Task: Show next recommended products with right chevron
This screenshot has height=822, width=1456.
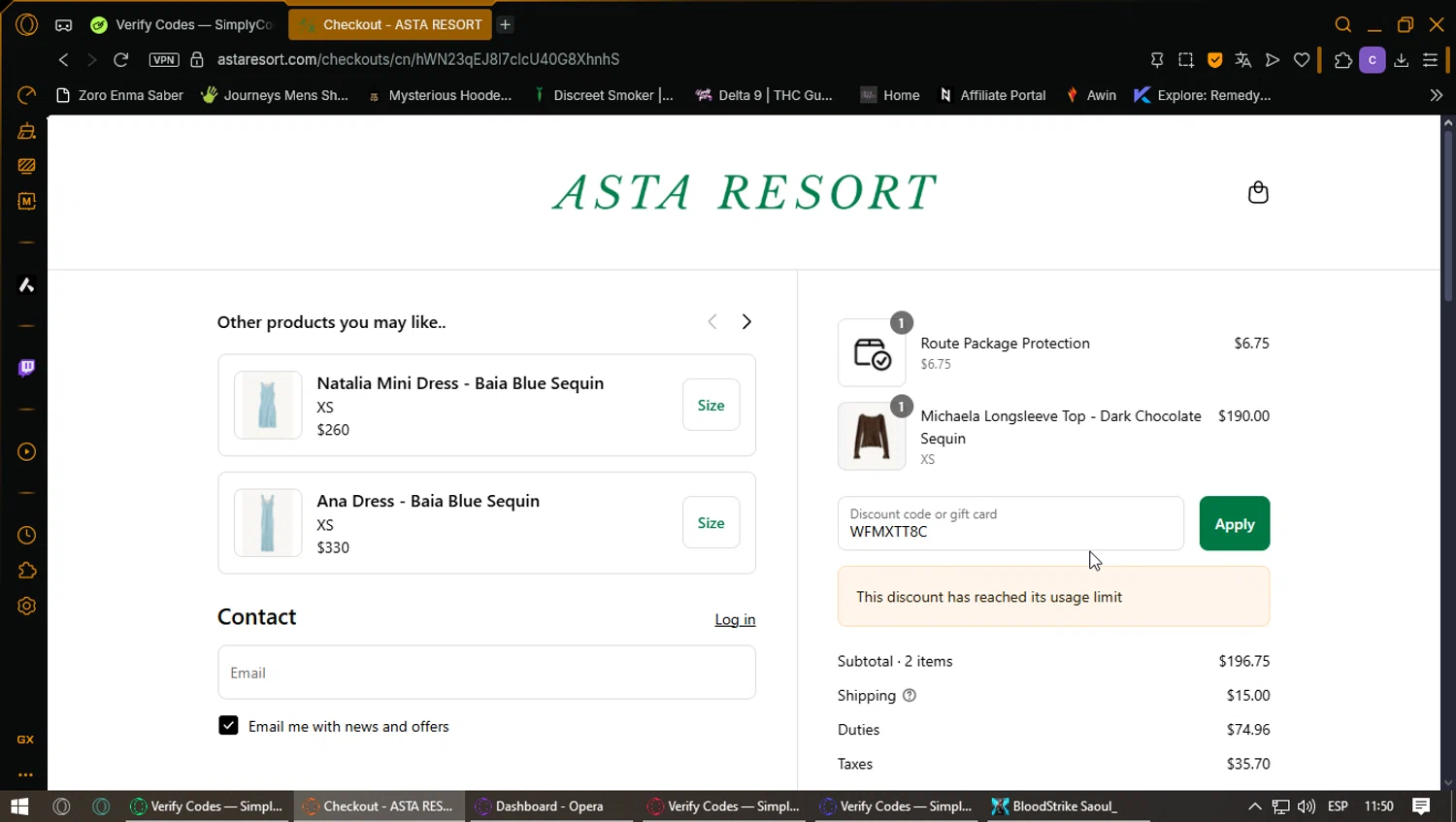Action: pos(746,322)
